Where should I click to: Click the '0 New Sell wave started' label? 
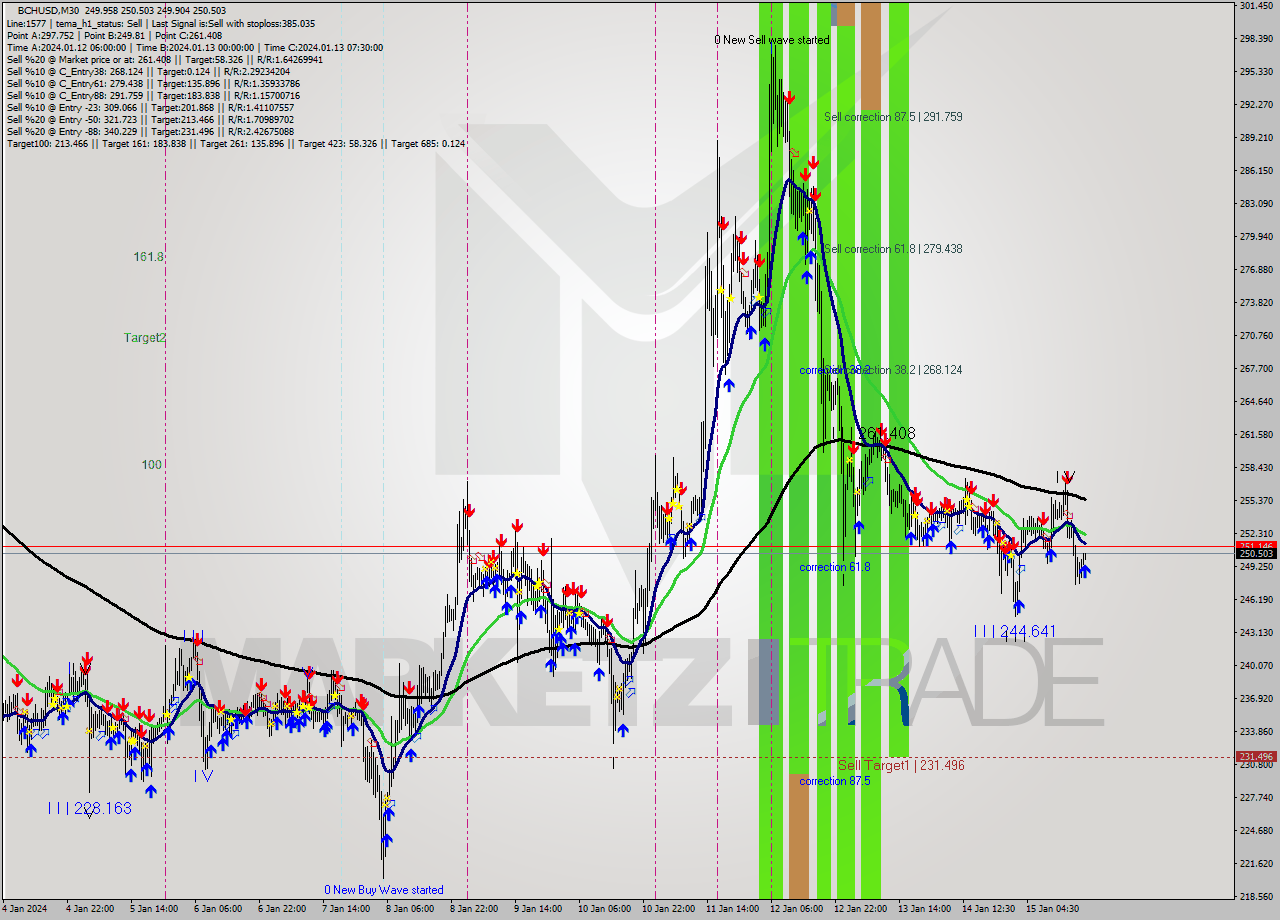(x=771, y=40)
